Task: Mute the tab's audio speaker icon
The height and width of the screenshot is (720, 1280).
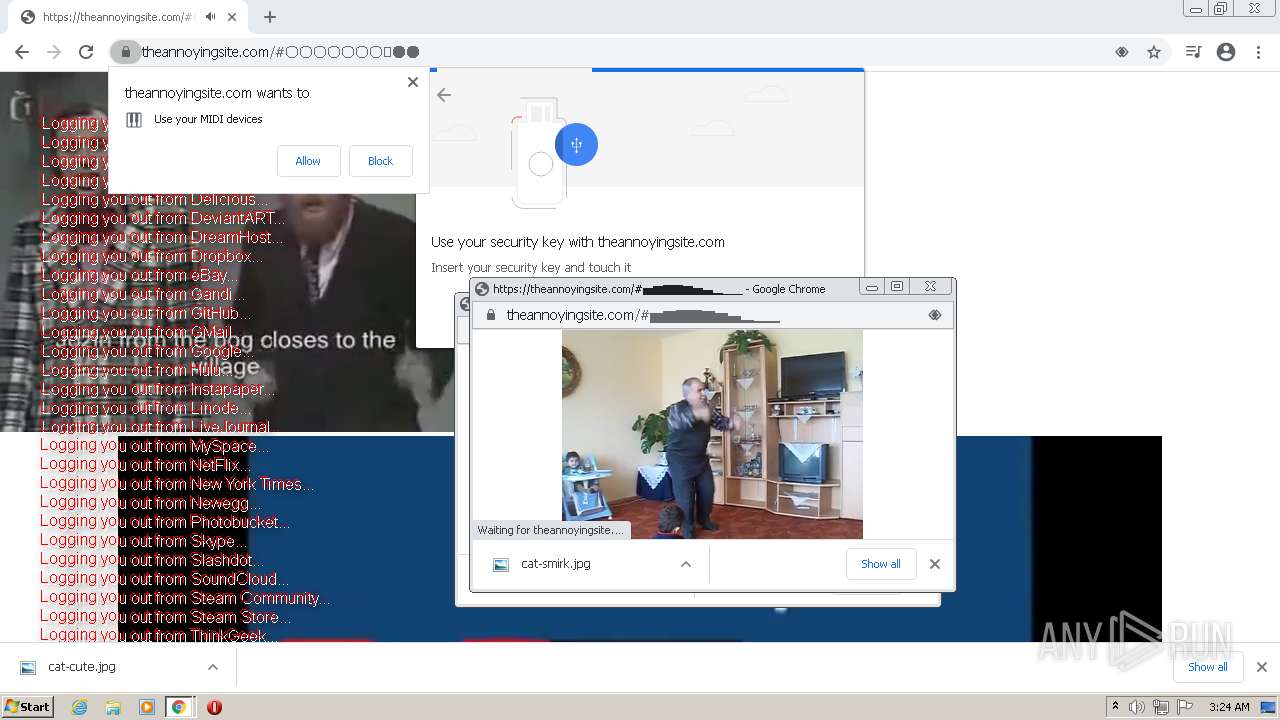Action: [x=210, y=17]
